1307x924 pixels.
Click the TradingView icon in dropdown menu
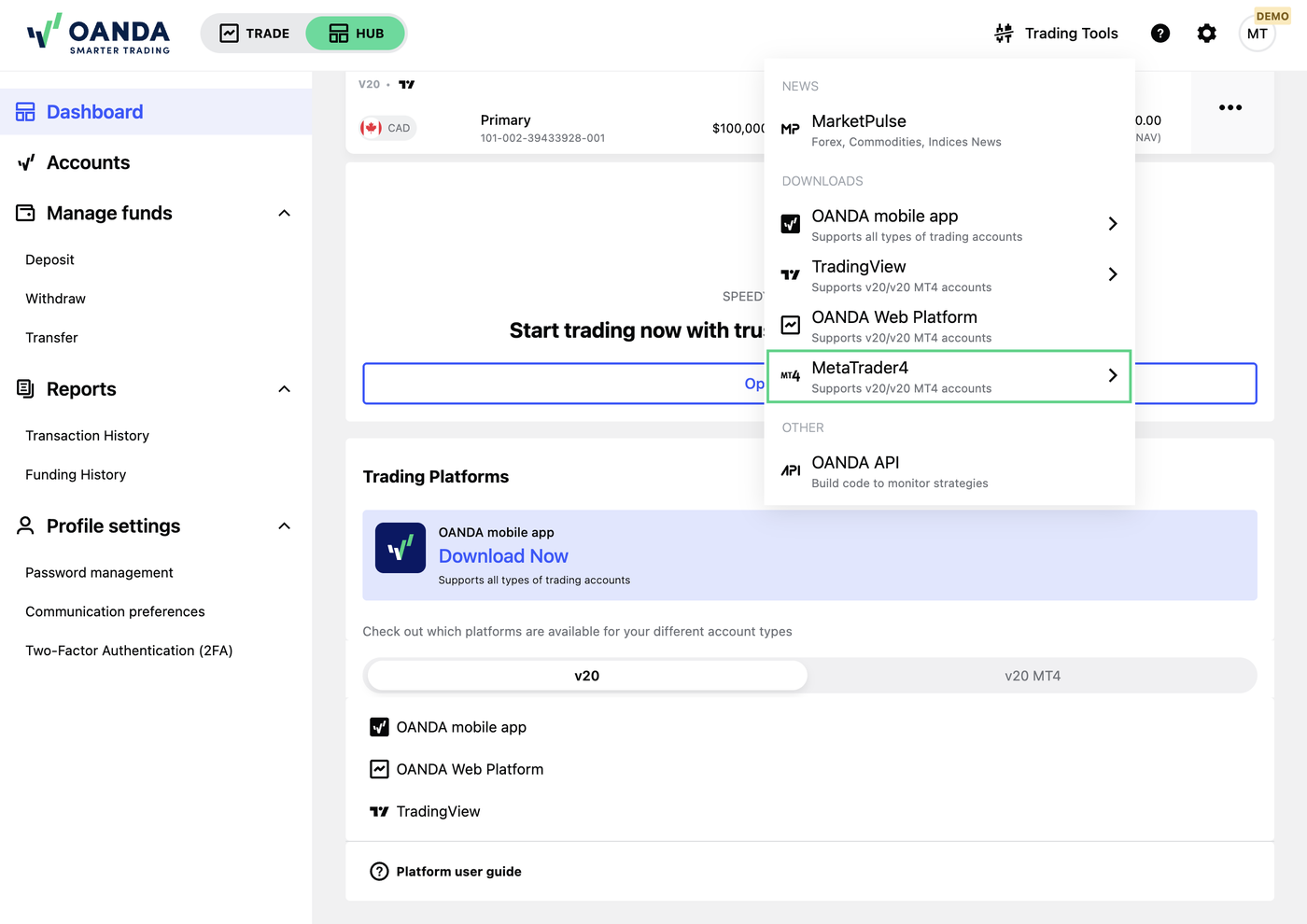(791, 274)
